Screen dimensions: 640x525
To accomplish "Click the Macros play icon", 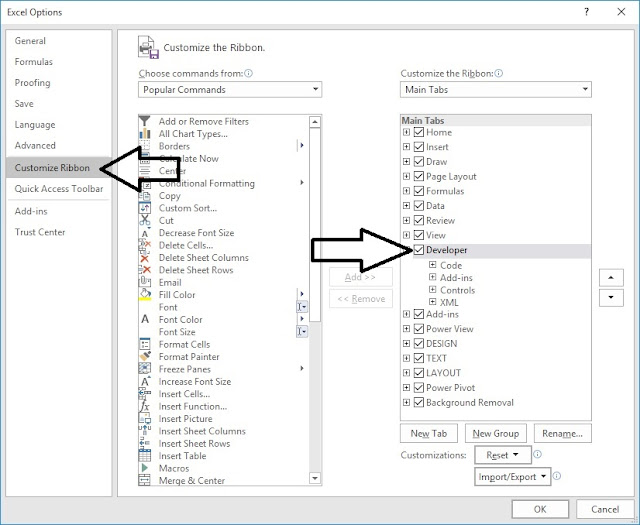I will tap(144, 468).
